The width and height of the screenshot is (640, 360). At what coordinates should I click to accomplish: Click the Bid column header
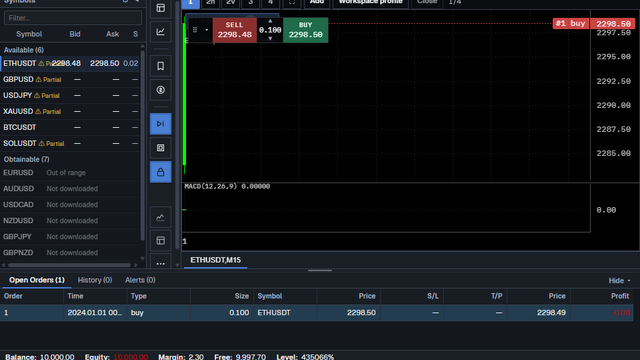[75, 34]
